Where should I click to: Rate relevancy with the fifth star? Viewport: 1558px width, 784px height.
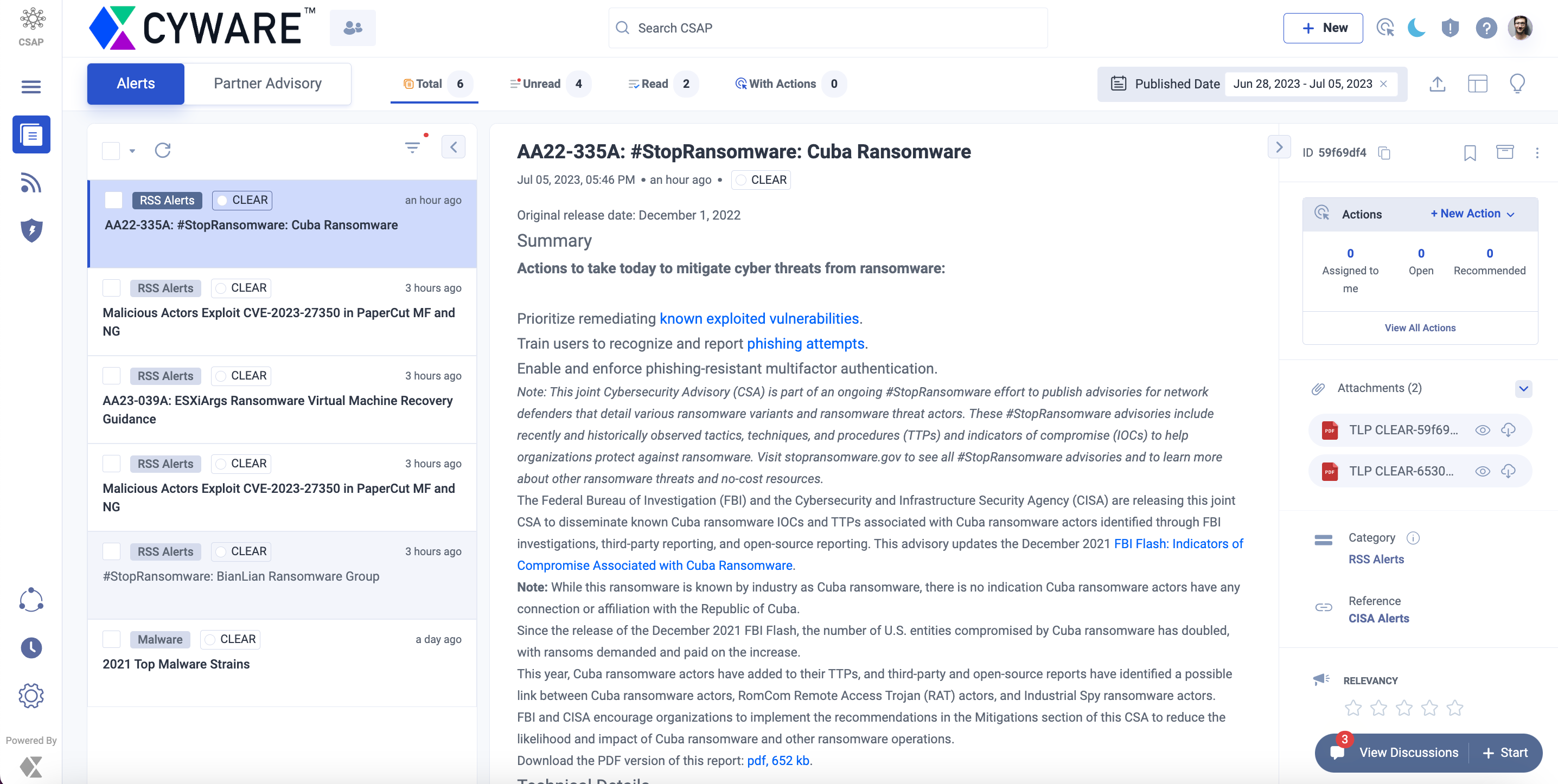coord(1454,708)
